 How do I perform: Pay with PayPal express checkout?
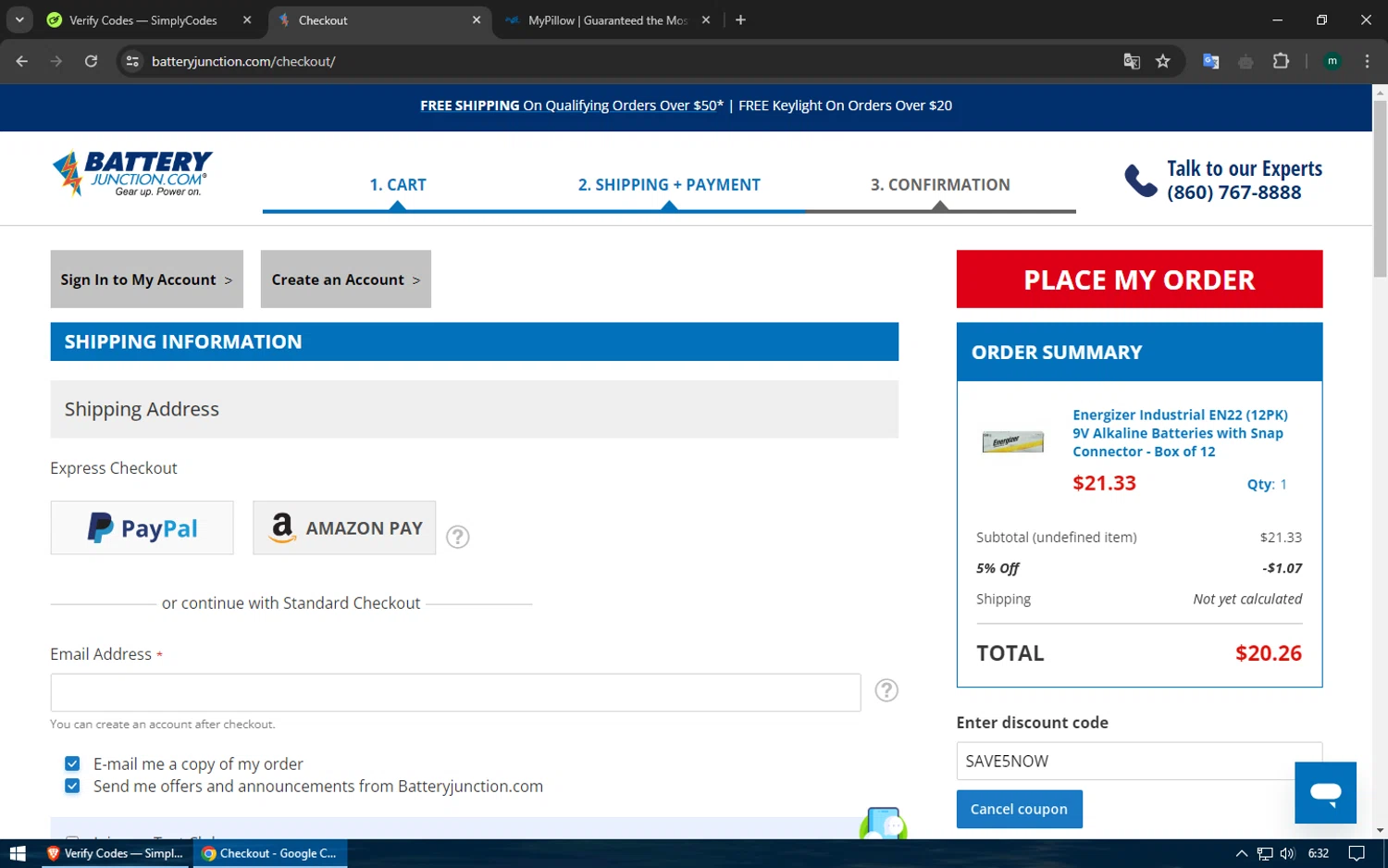click(x=142, y=527)
